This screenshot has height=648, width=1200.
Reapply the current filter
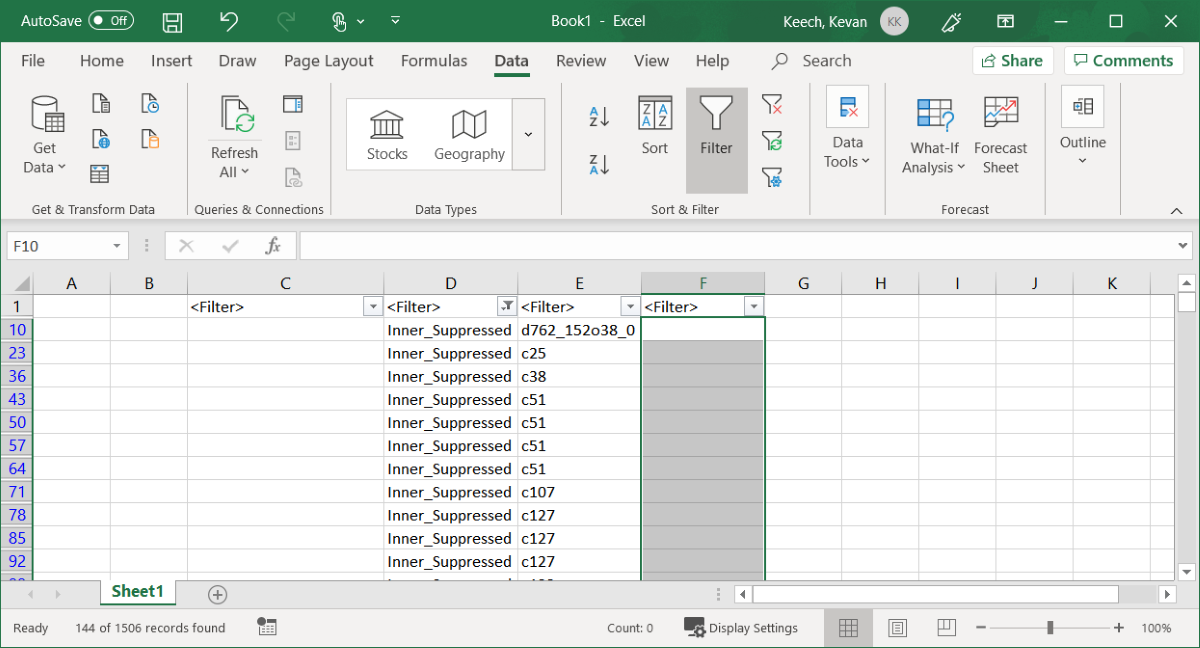(x=771, y=140)
